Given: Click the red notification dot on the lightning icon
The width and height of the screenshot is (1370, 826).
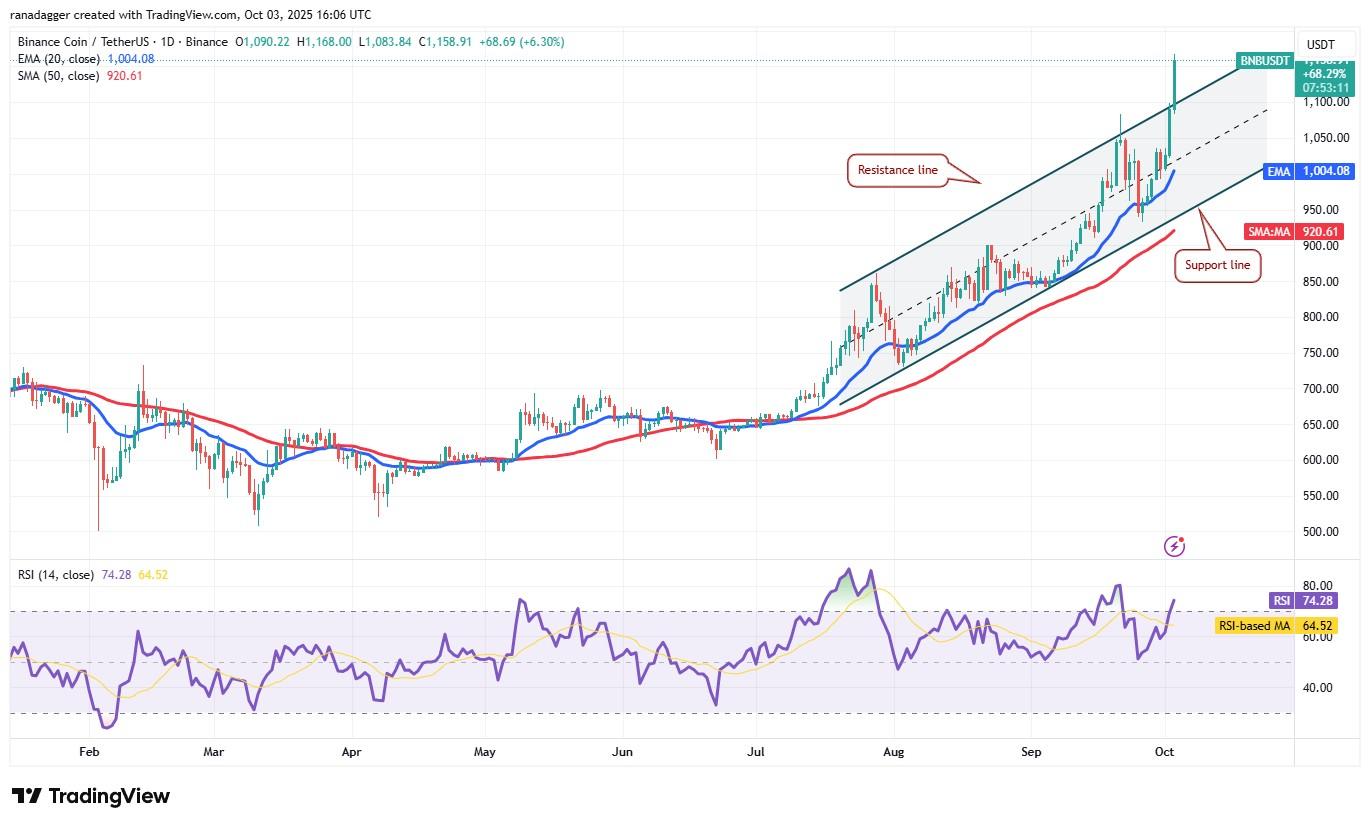Looking at the screenshot, I should pyautogui.click(x=1182, y=538).
